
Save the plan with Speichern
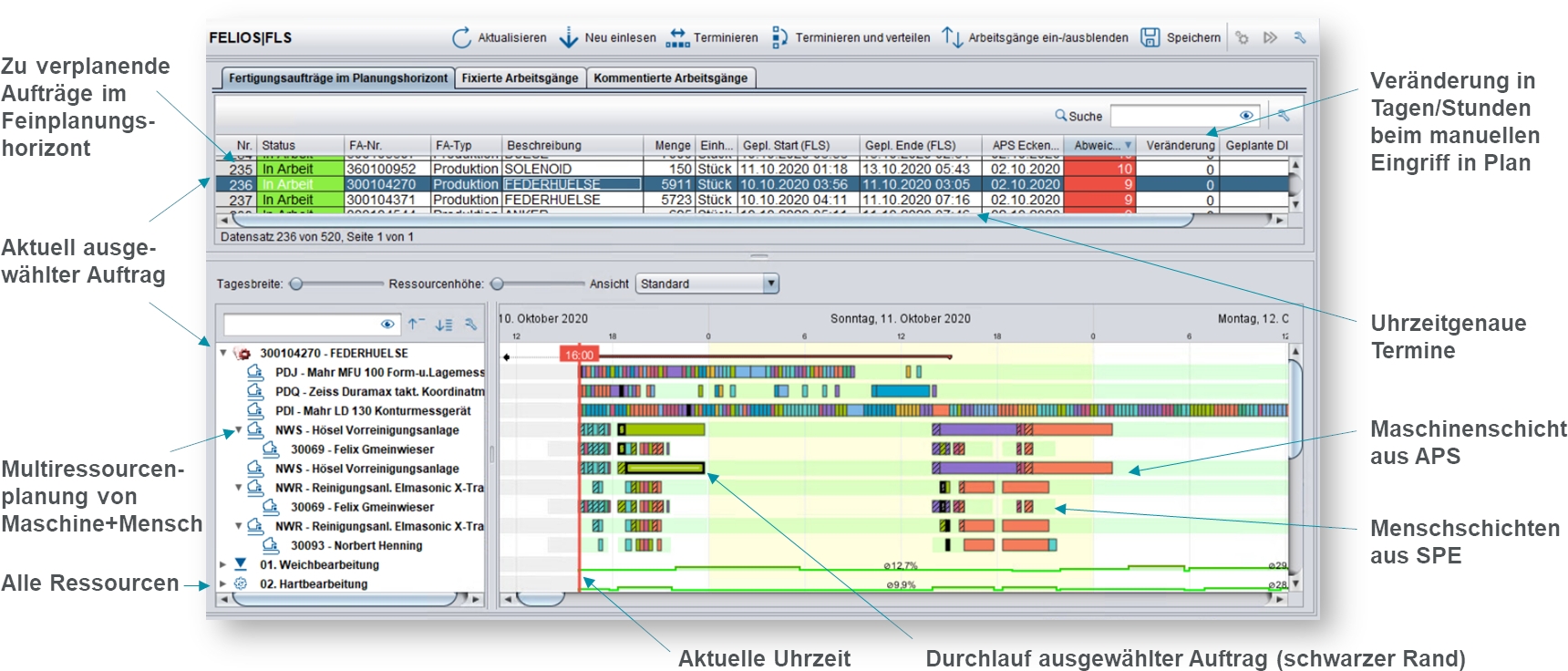point(1181,37)
